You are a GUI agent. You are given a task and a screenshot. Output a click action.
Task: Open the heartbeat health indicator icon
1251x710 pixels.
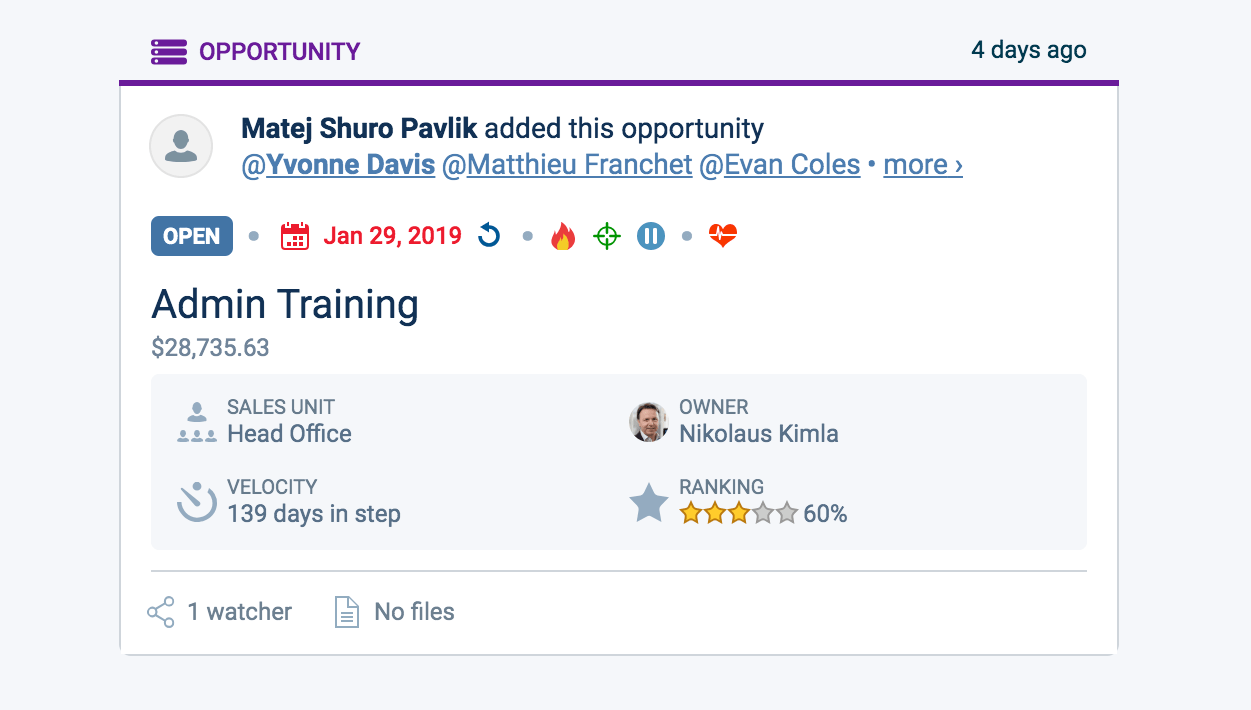(722, 236)
